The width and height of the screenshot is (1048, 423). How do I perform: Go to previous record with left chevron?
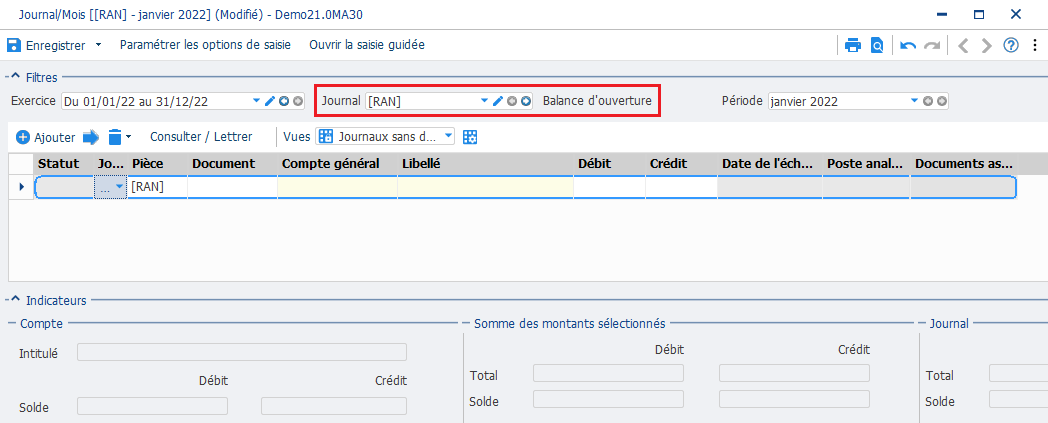tap(963, 45)
